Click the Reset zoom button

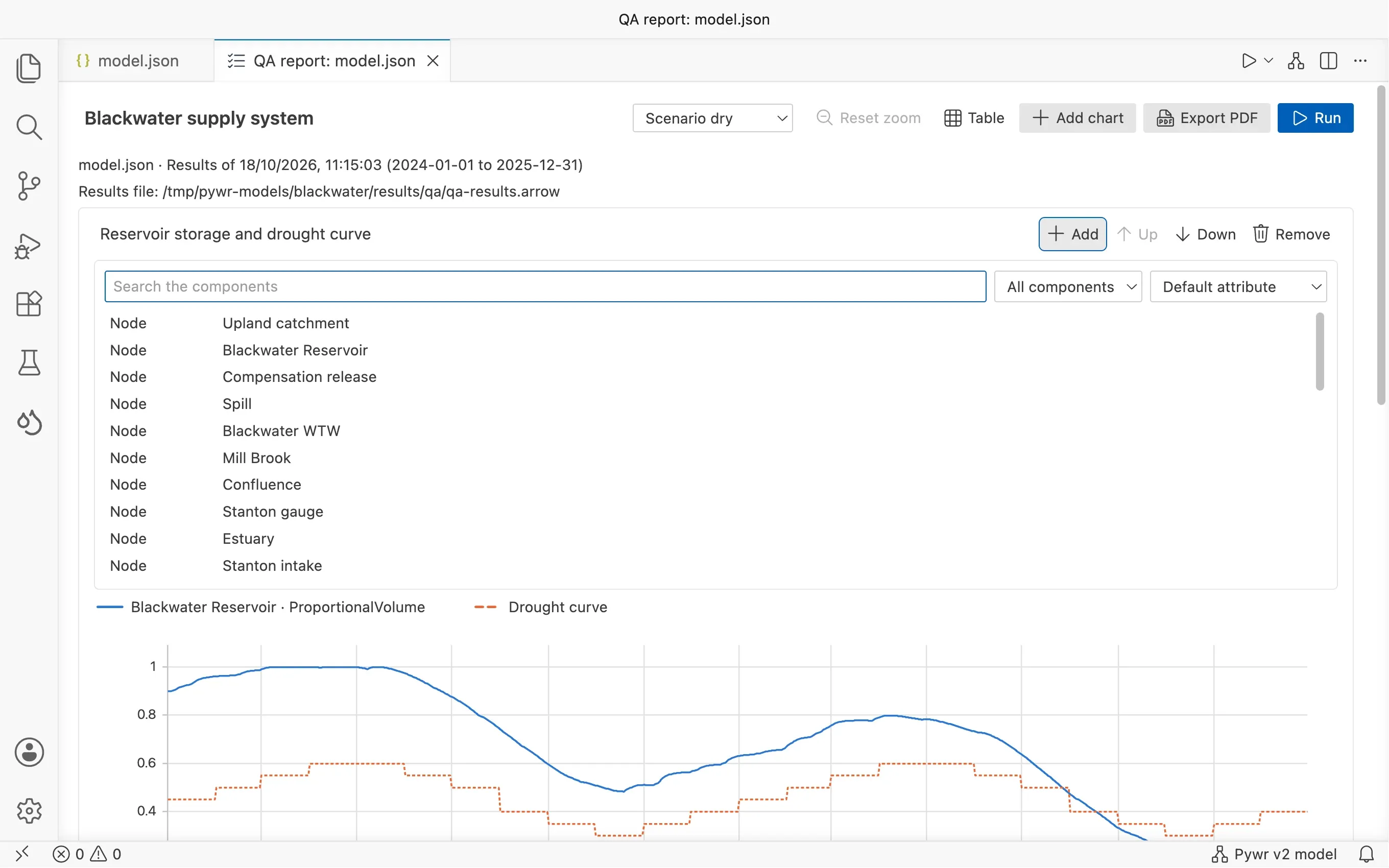coord(869,118)
